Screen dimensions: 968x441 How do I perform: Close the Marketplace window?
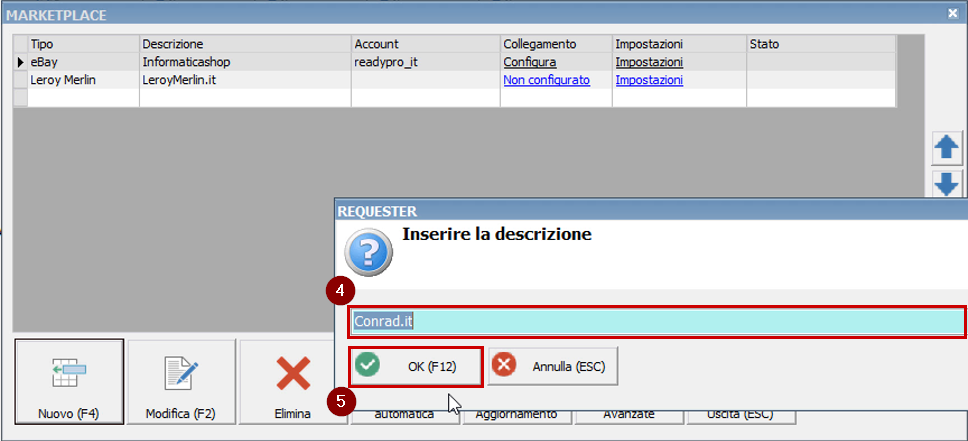[x=953, y=12]
